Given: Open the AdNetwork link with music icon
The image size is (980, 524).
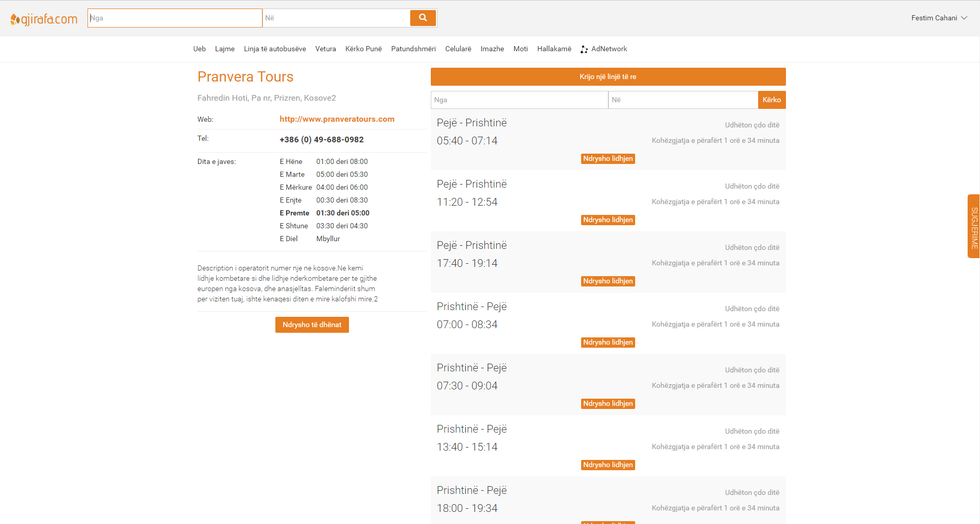Looking at the screenshot, I should pos(603,49).
